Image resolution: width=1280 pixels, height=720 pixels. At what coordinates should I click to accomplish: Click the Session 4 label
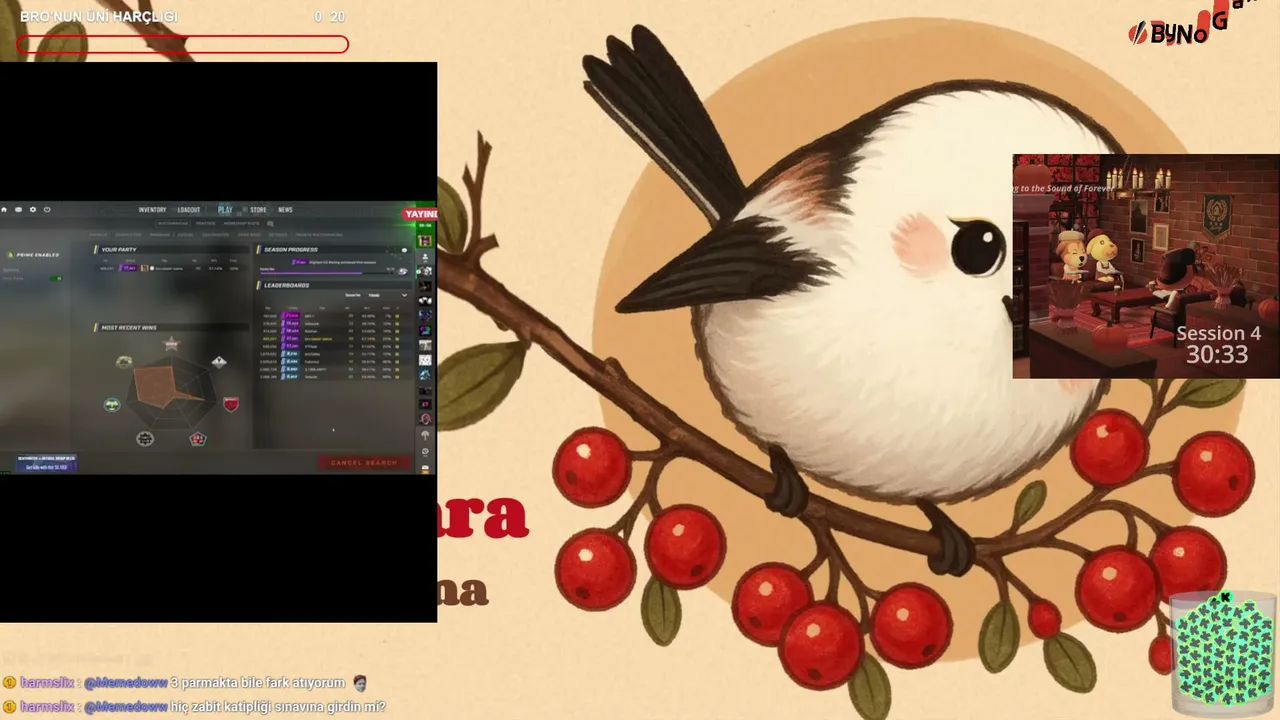pyautogui.click(x=1218, y=334)
